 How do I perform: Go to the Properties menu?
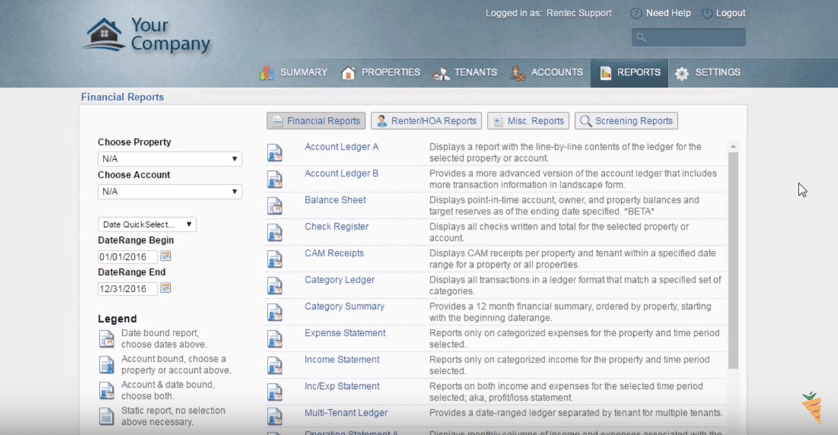pyautogui.click(x=381, y=73)
